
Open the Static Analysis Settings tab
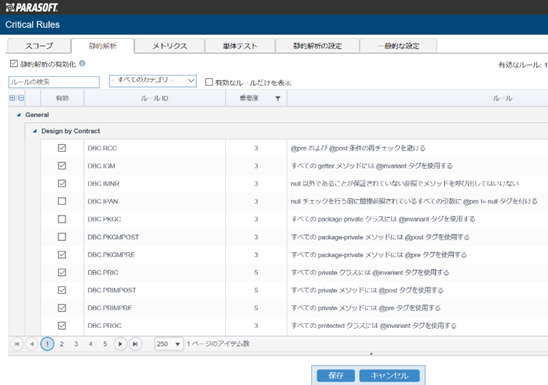[317, 46]
